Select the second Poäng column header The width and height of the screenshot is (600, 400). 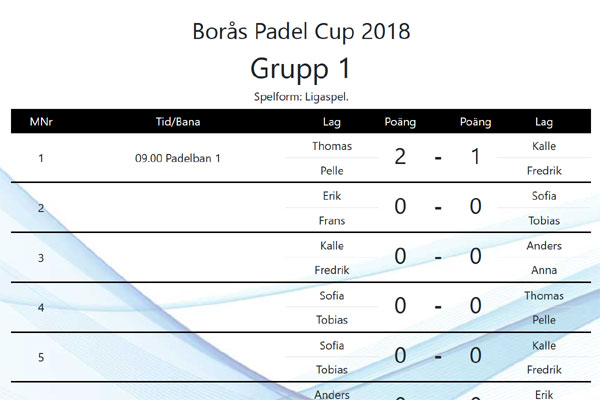pos(476,122)
